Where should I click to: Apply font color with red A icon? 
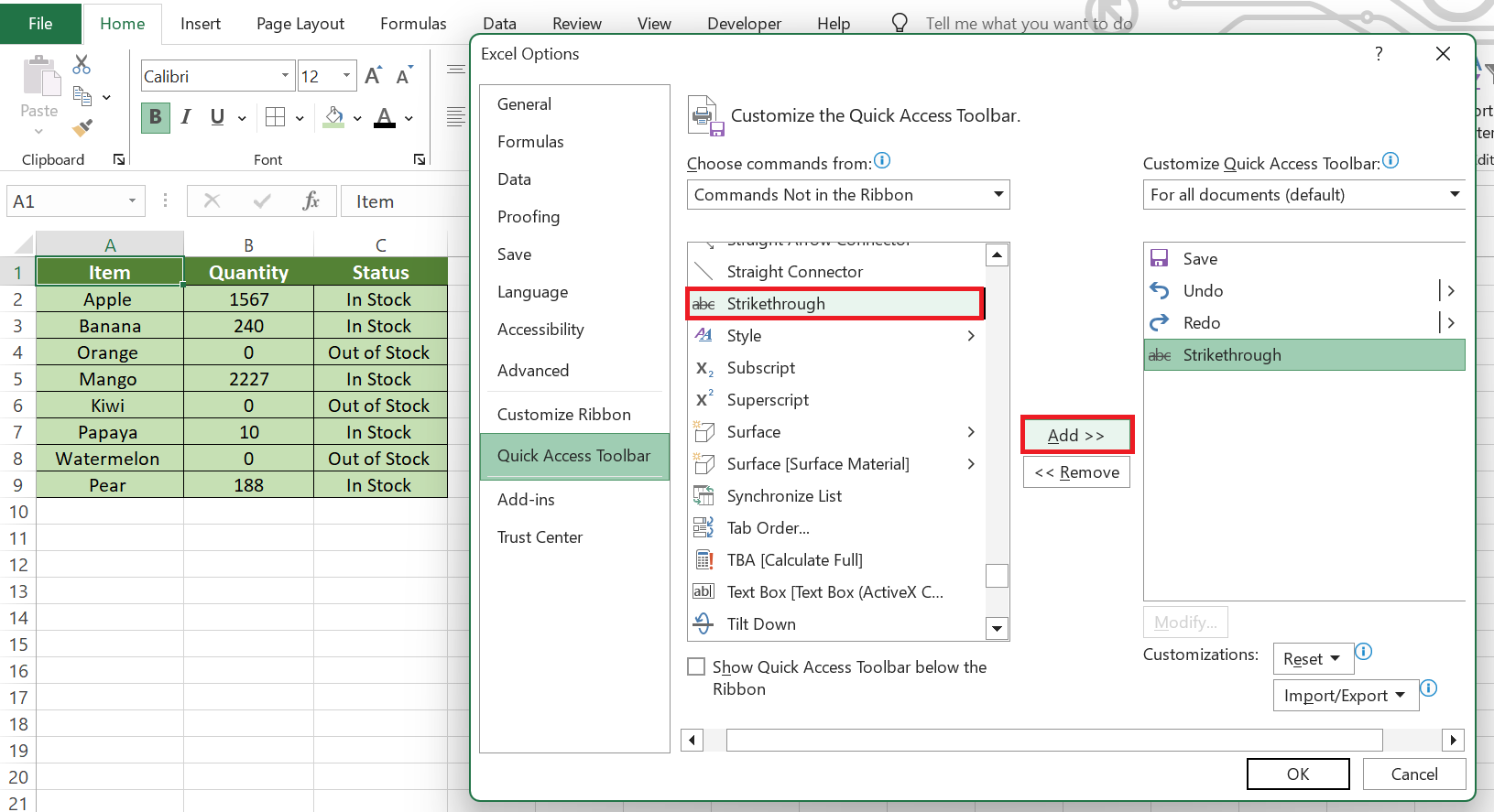click(385, 117)
